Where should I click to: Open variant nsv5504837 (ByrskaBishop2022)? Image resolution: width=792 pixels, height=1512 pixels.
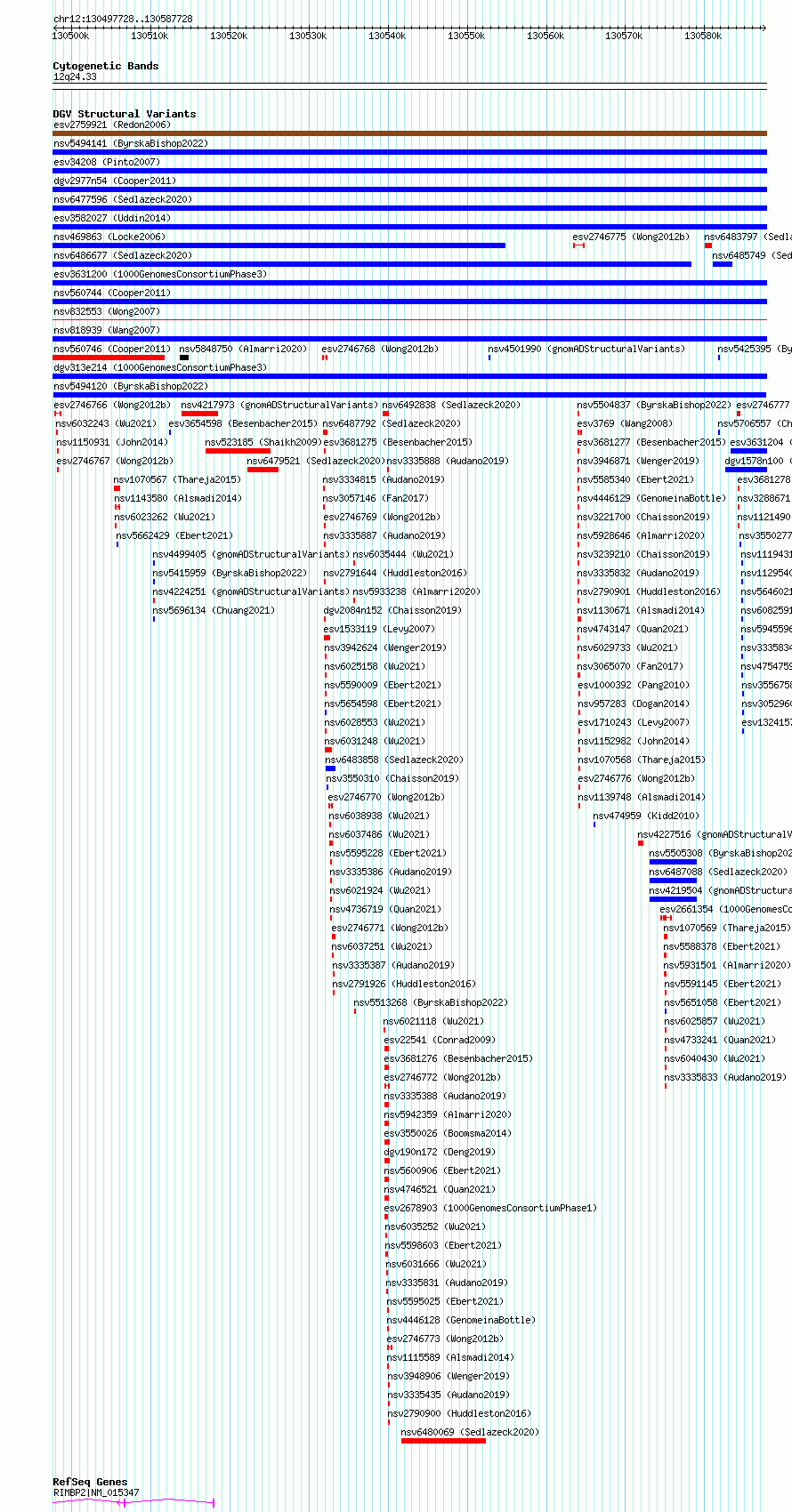[x=654, y=405]
